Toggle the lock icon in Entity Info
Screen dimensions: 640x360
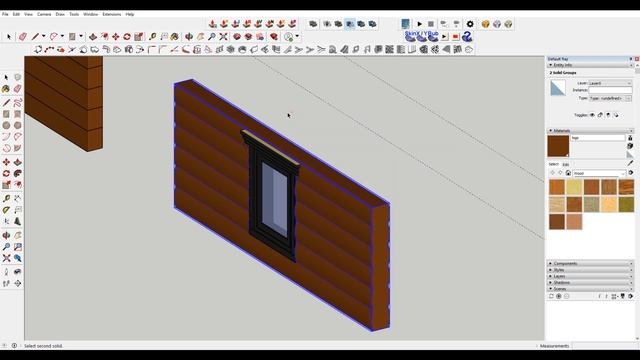point(600,115)
